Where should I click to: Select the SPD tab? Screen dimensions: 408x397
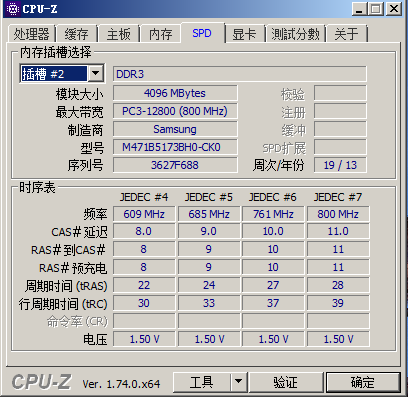[202, 33]
